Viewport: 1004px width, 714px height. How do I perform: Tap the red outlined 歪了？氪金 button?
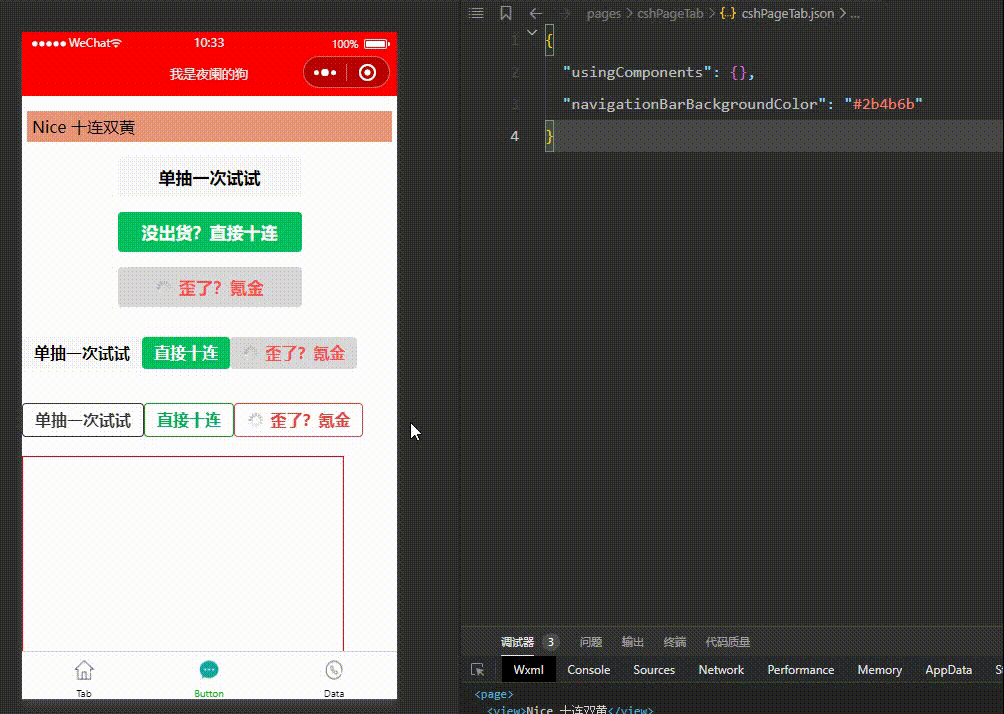point(298,420)
